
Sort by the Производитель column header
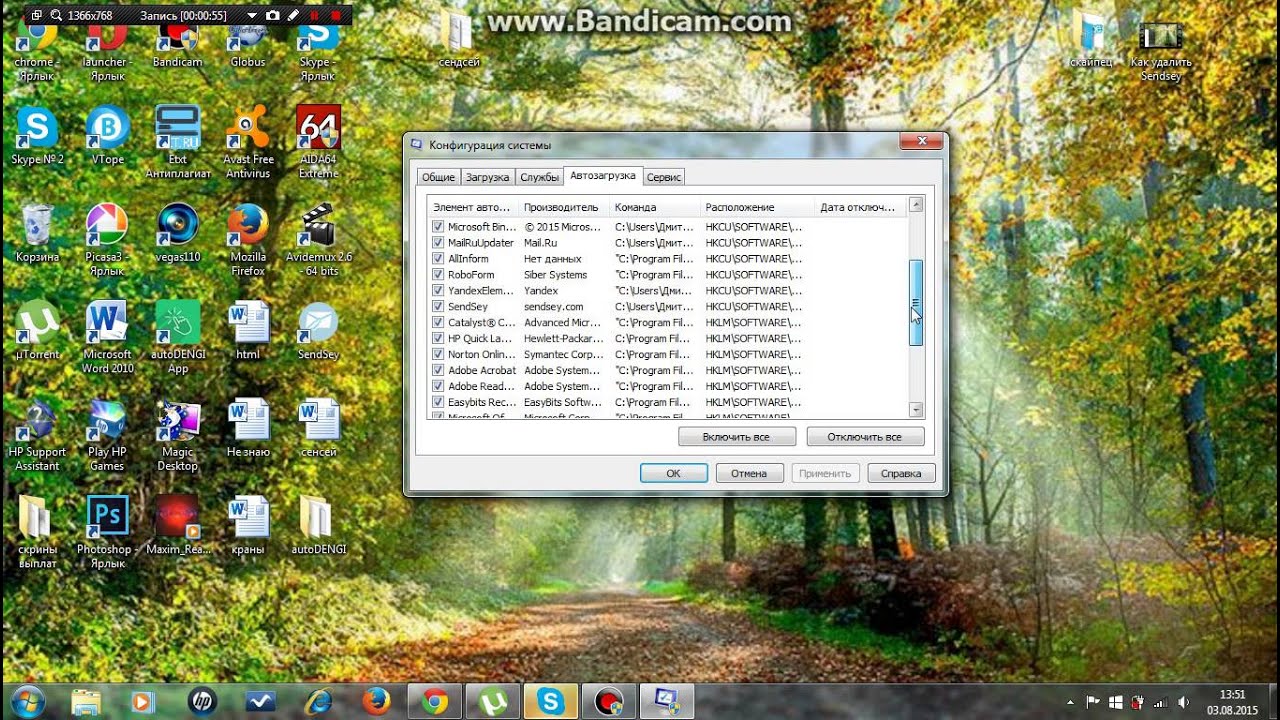[x=563, y=207]
